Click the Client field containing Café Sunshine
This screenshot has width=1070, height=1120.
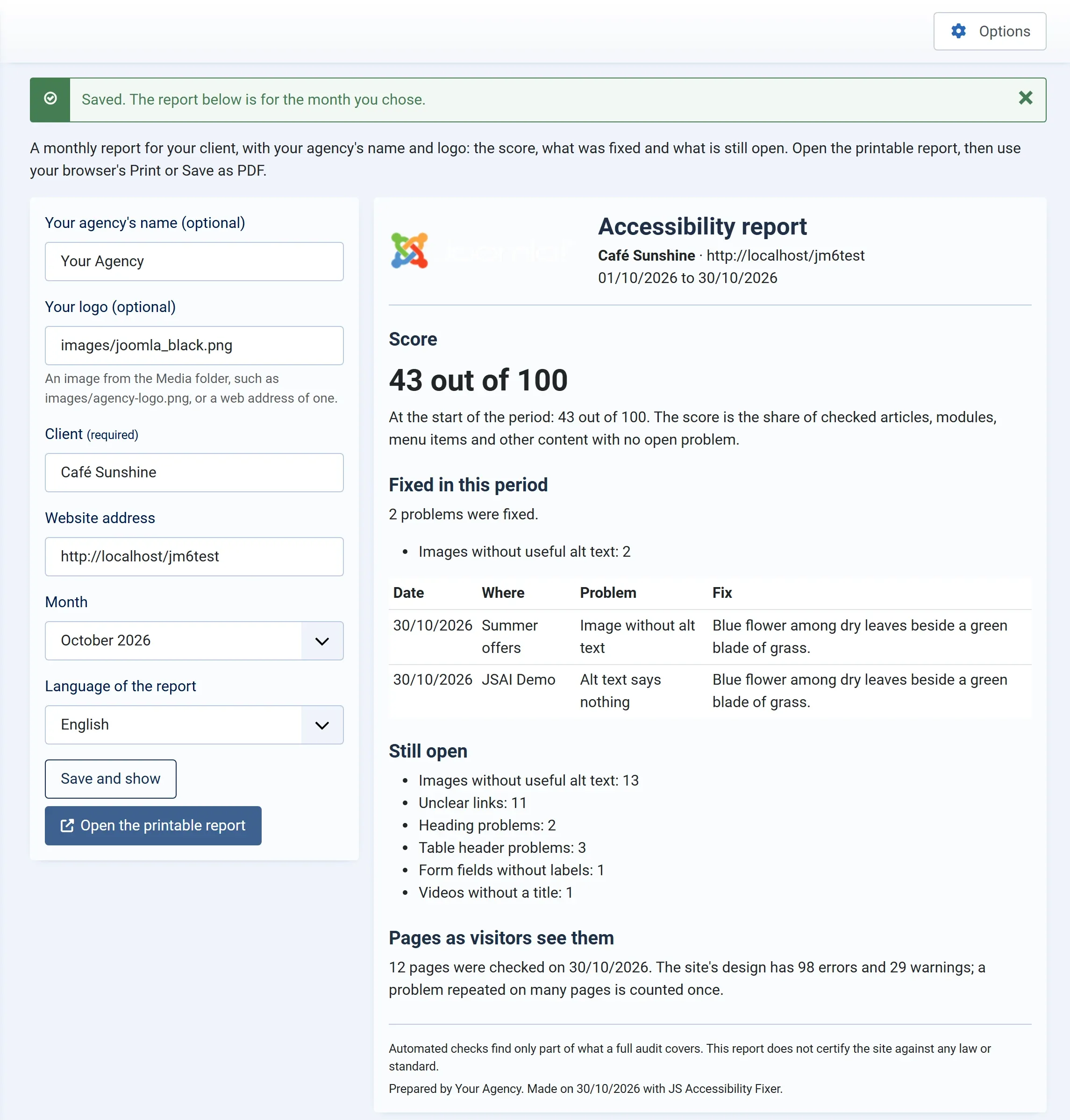pyautogui.click(x=194, y=472)
